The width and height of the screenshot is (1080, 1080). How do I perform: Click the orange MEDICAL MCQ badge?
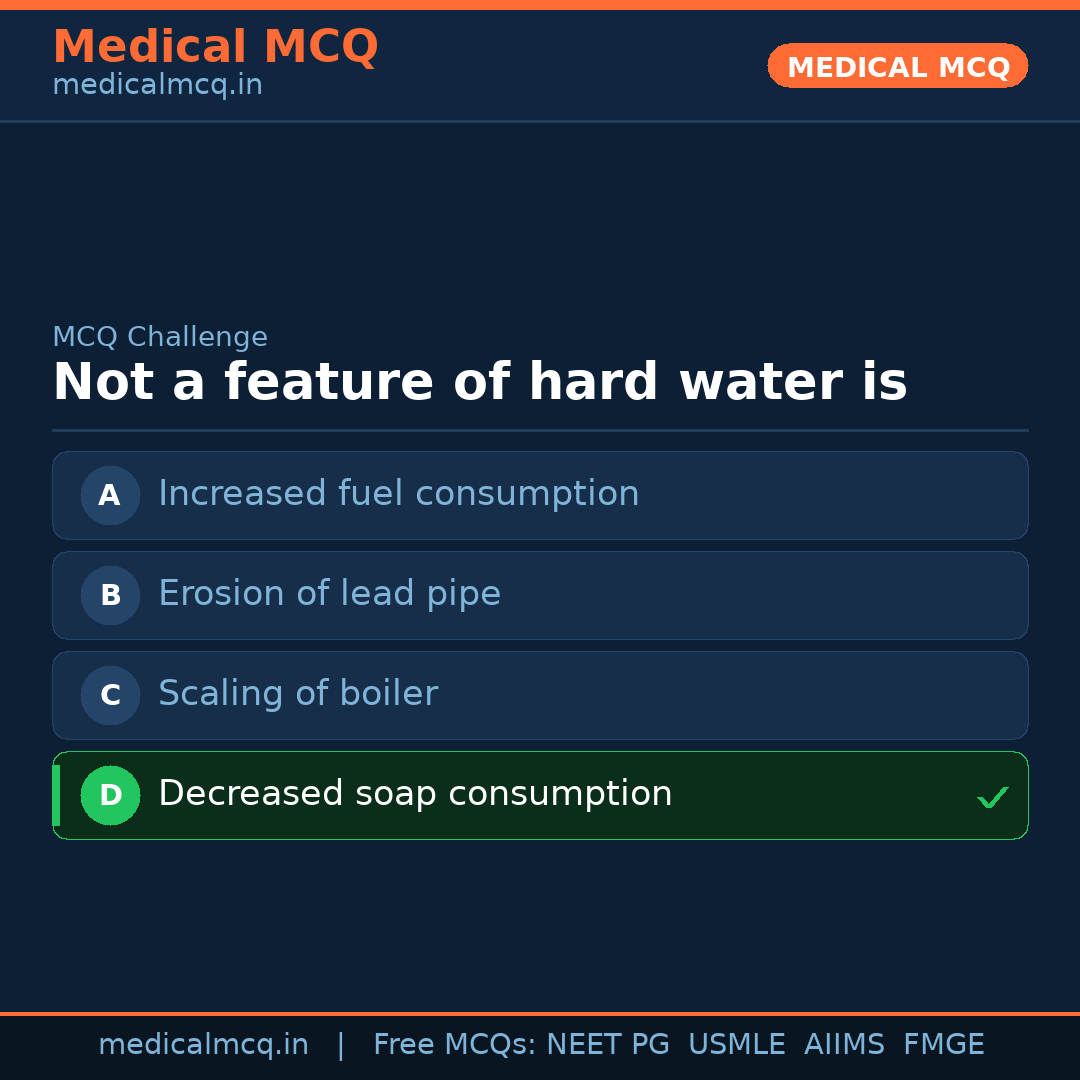(x=897, y=66)
